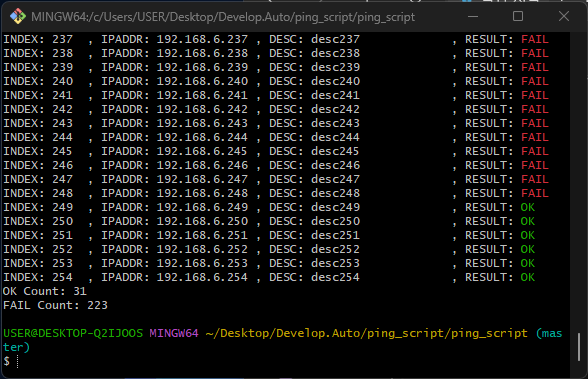Click the yellow working directory path
This screenshot has height=379, width=588.
(367, 333)
